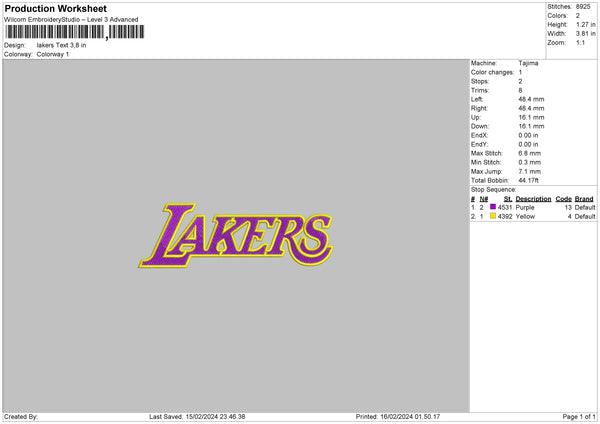This screenshot has width=600, height=424.
Task: Click the Stop Sequence heading
Action: coord(494,190)
